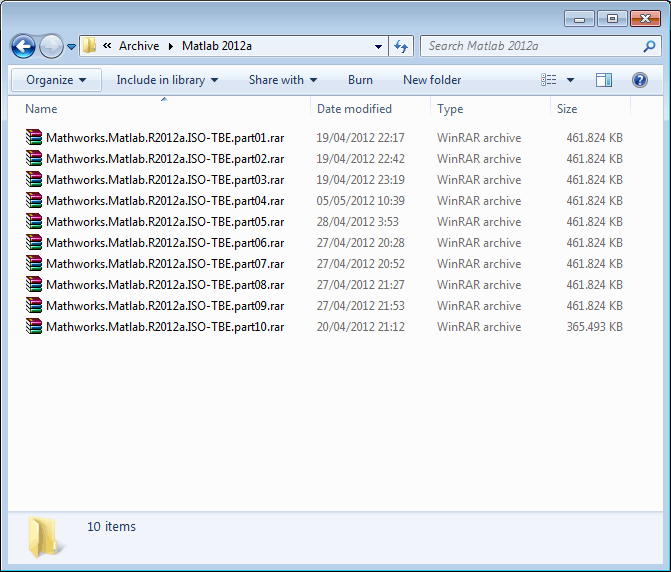The width and height of the screenshot is (671, 572).
Task: Click the WinRAR icon of part03.rar
Action: click(x=34, y=179)
